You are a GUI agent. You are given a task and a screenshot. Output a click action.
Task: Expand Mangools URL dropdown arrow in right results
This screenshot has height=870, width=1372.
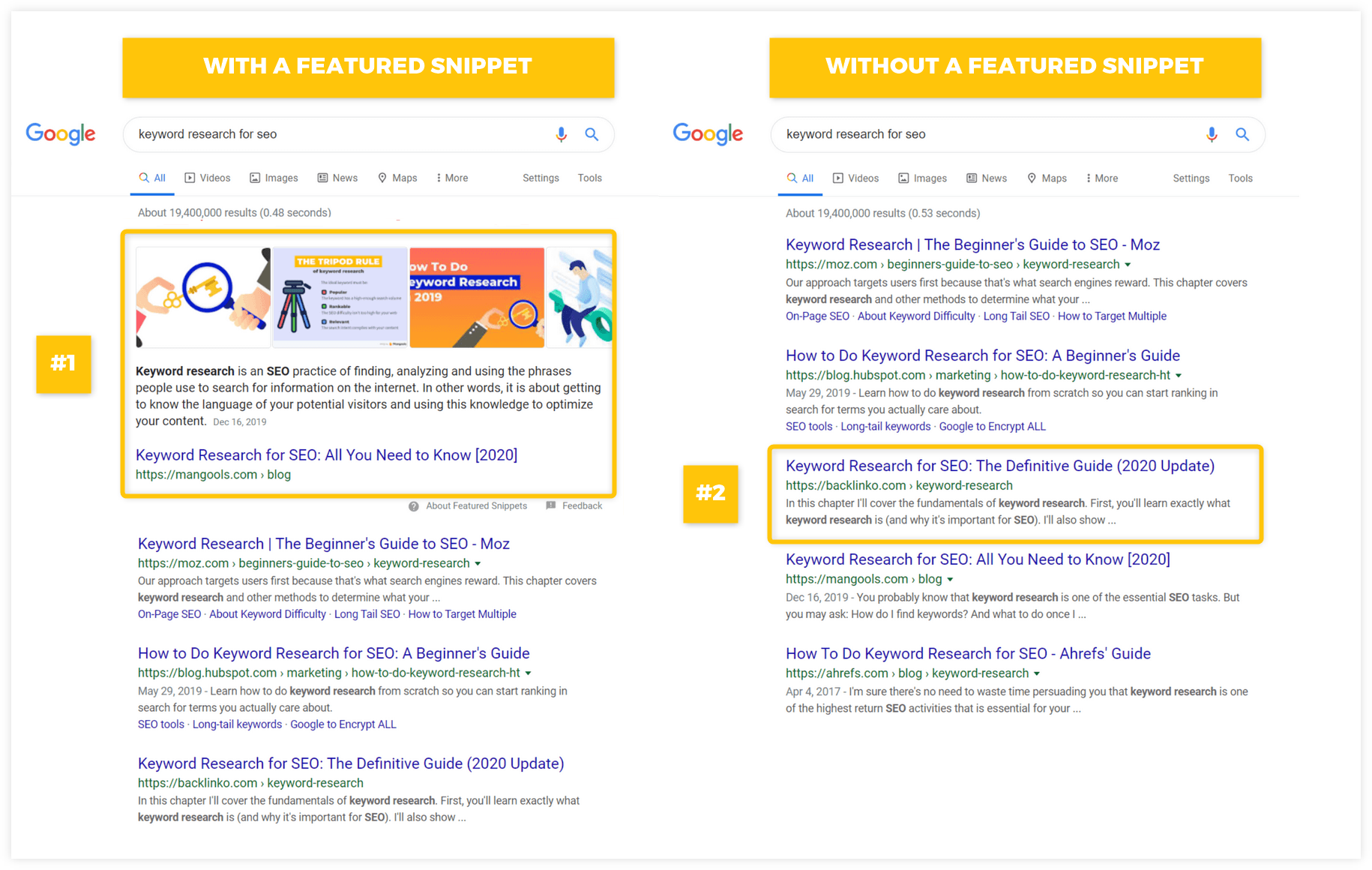(950, 580)
